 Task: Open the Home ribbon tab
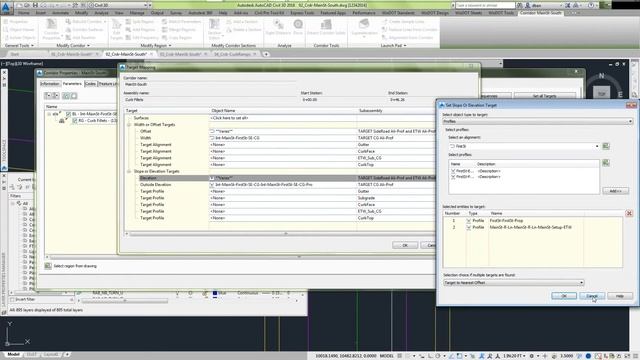click(x=24, y=13)
